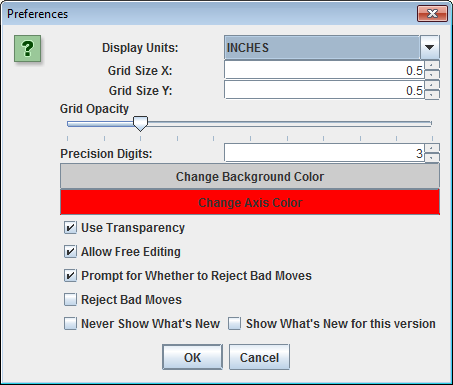
Task: Check Show What's New for this version
Action: point(234,324)
